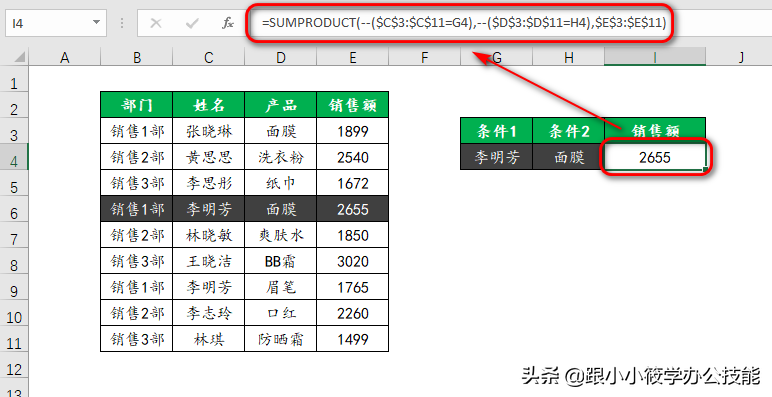772x397 pixels.
Task: Select column I header
Action: tap(655, 58)
